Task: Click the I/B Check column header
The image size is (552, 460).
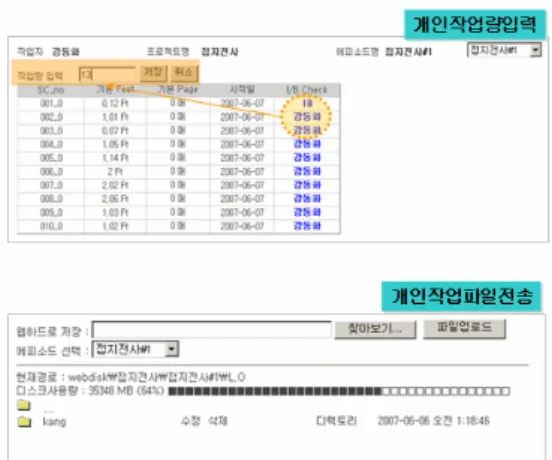Action: (307, 90)
